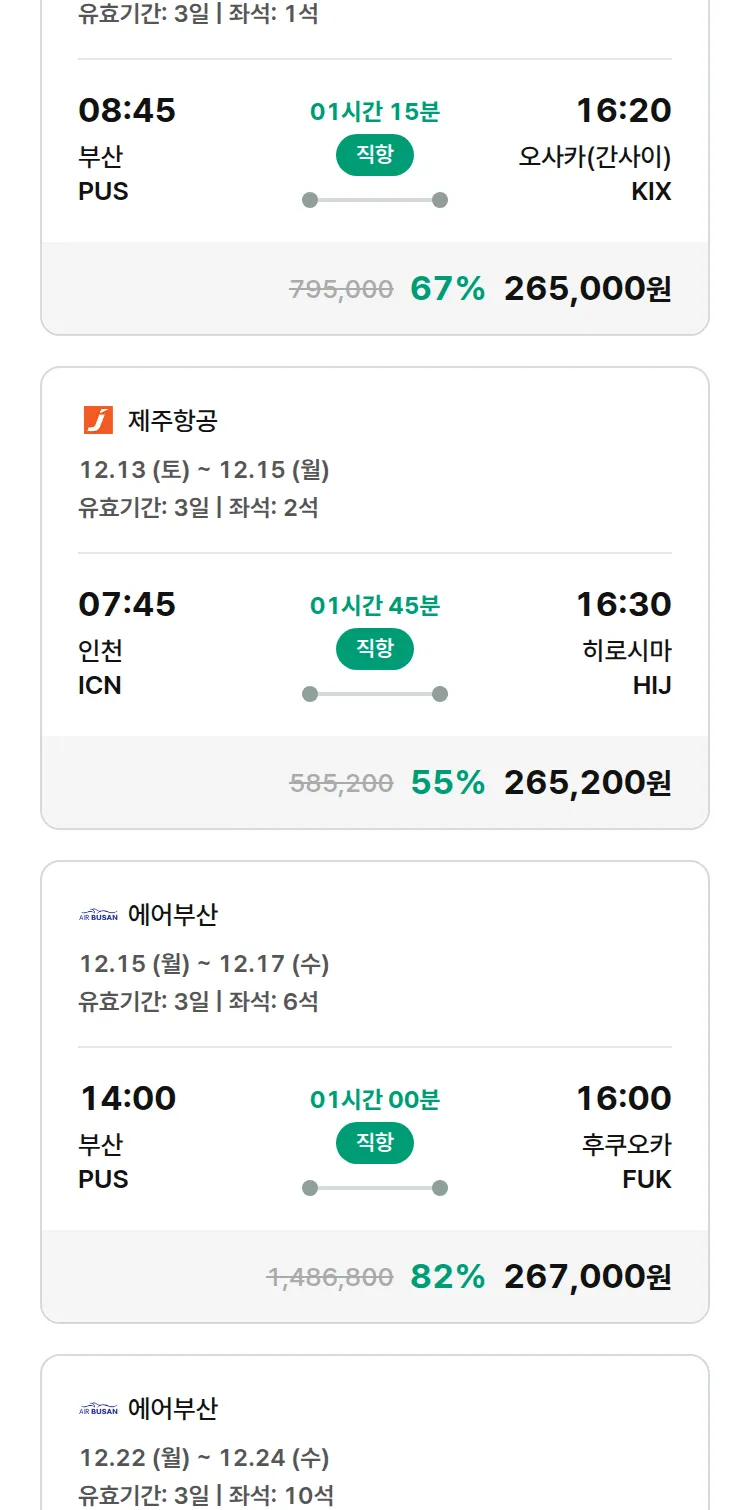Click the 12.13 (토) ~ 12.15 (월) date range
This screenshot has width=750, height=1510.
(x=204, y=469)
